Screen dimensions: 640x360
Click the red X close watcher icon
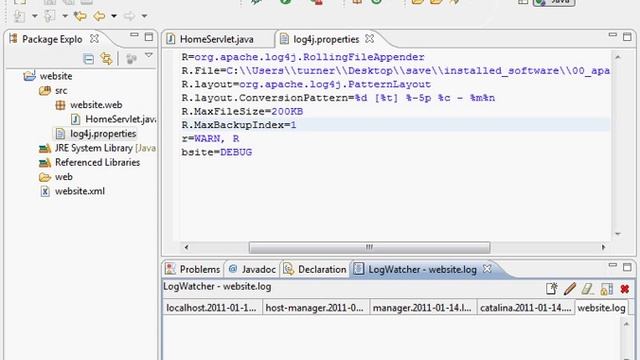(x=624, y=289)
